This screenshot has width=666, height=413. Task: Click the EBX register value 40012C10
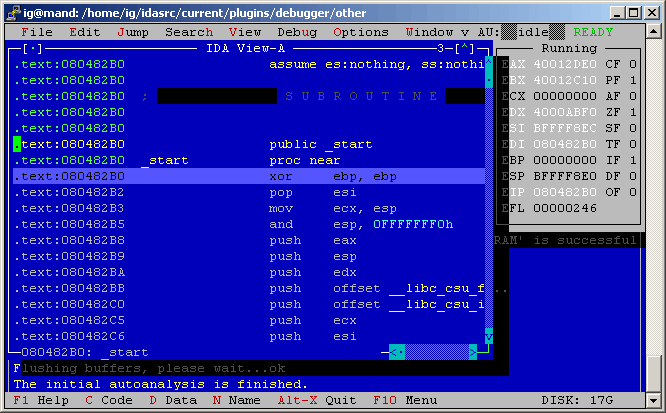(565, 80)
